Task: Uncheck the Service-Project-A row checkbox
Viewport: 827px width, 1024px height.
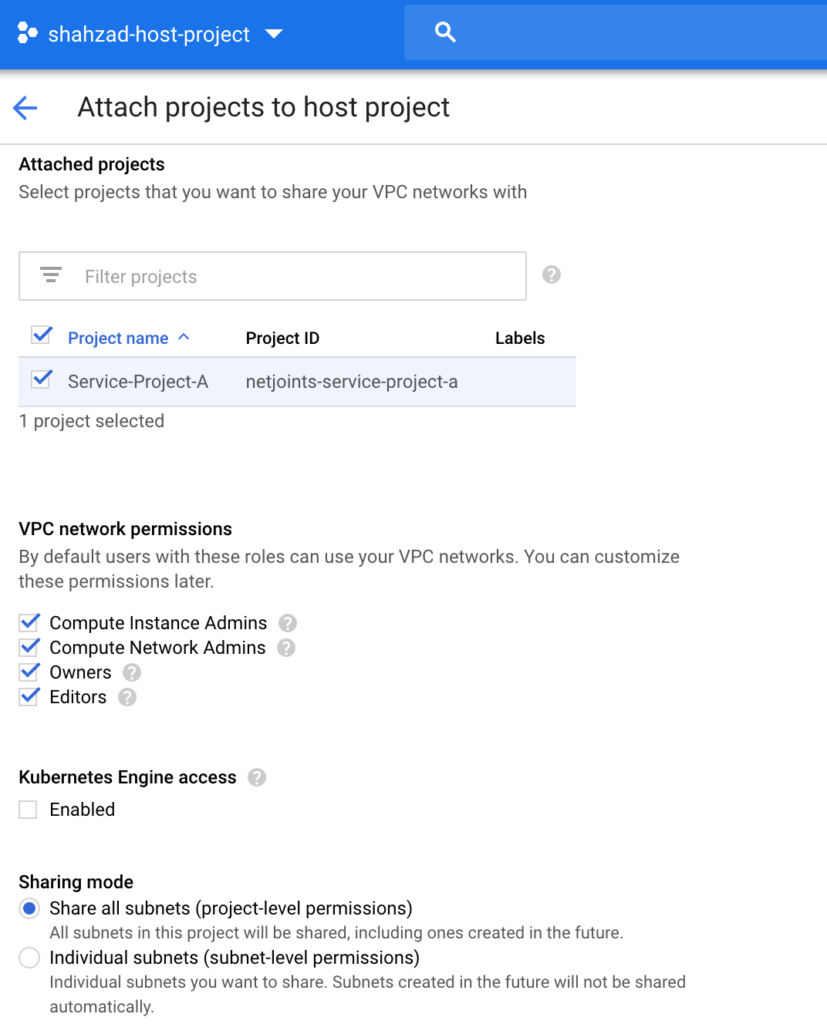Action: [41, 379]
